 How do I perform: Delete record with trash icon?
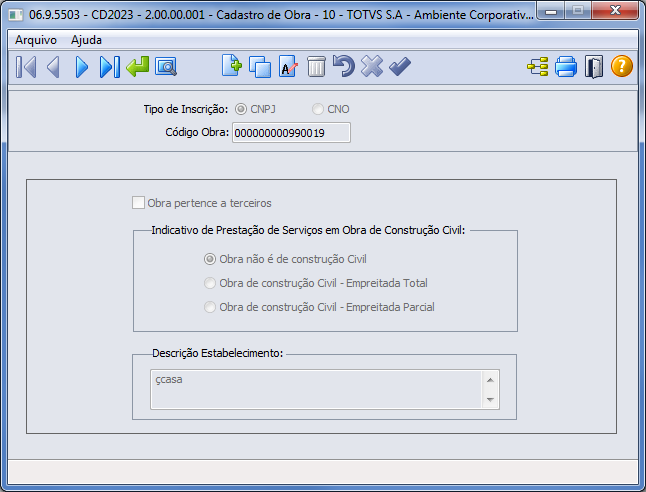pyautogui.click(x=316, y=67)
